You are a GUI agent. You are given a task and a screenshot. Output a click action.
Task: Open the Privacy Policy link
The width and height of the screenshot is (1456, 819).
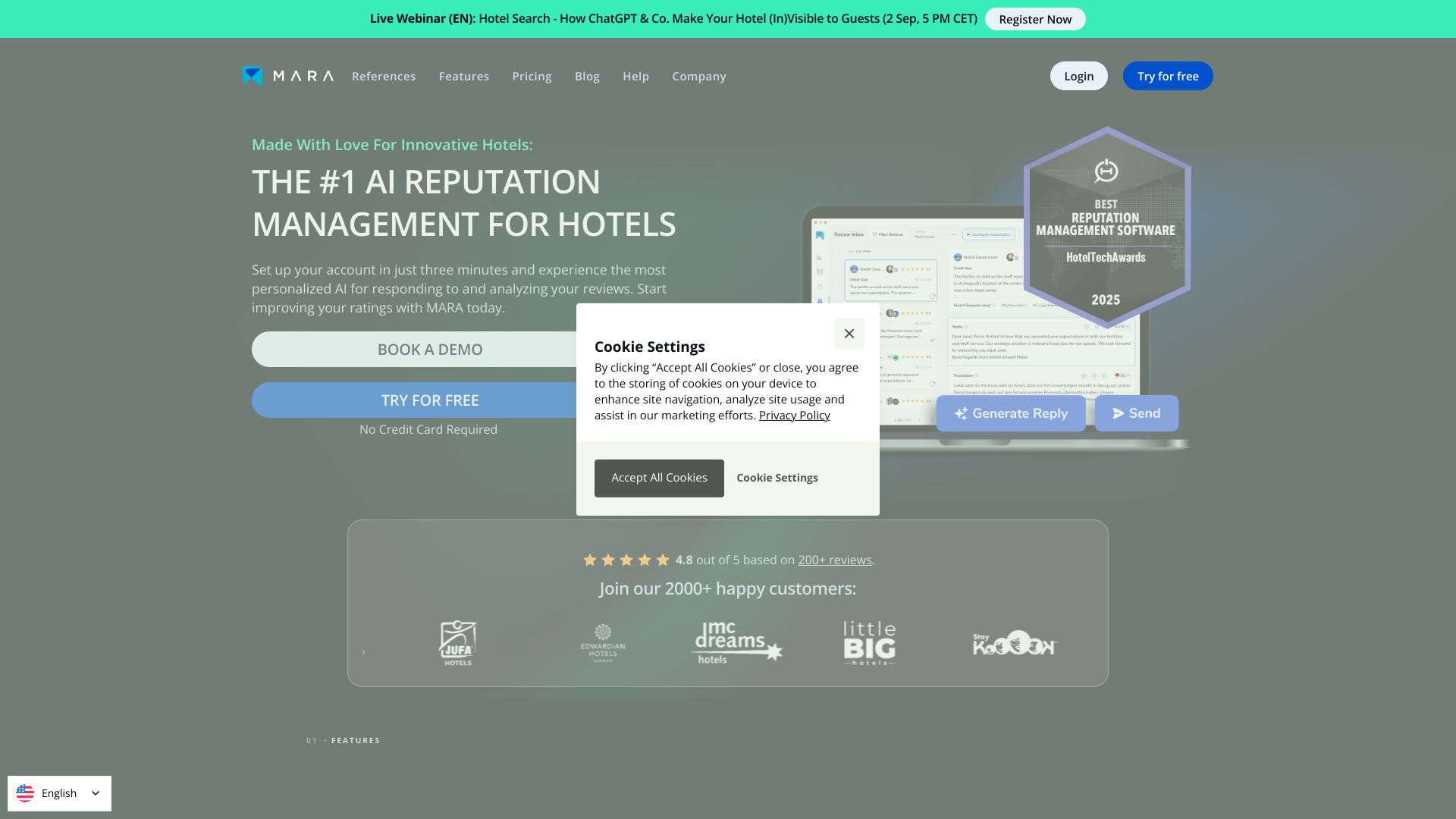(794, 416)
